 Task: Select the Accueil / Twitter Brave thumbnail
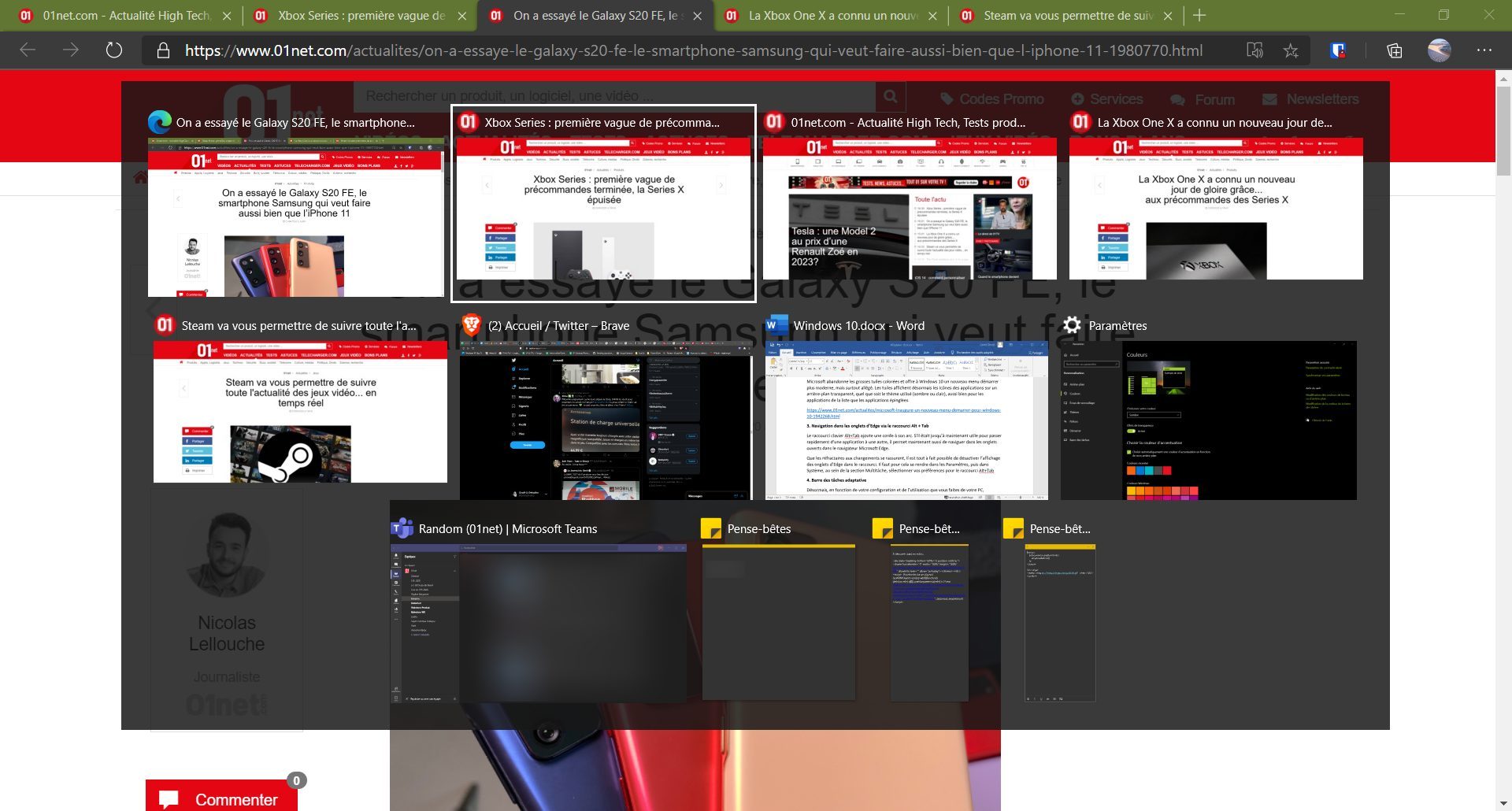[x=606, y=420]
